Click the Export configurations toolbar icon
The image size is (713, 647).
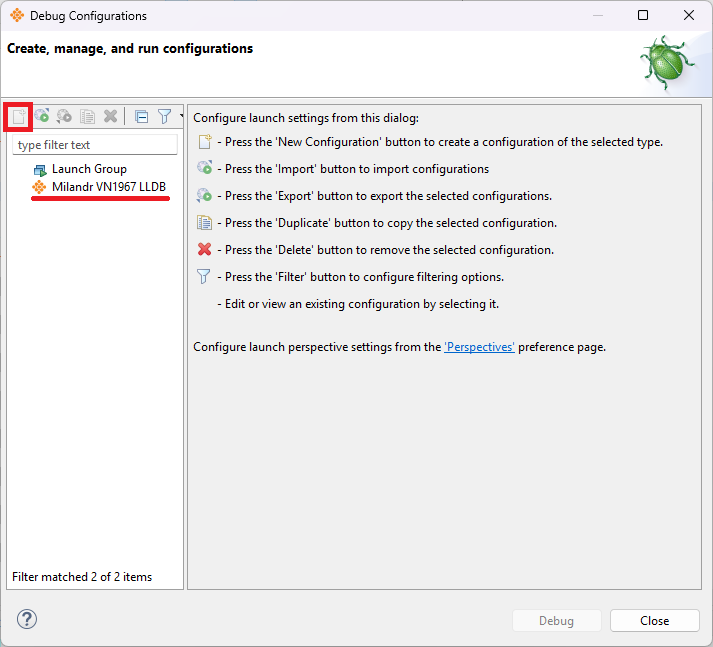point(64,116)
